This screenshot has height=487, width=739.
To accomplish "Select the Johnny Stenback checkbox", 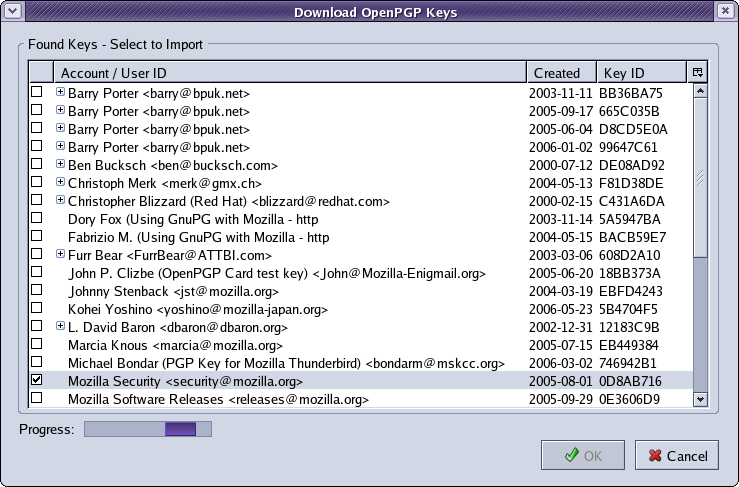I will coord(36,289).
